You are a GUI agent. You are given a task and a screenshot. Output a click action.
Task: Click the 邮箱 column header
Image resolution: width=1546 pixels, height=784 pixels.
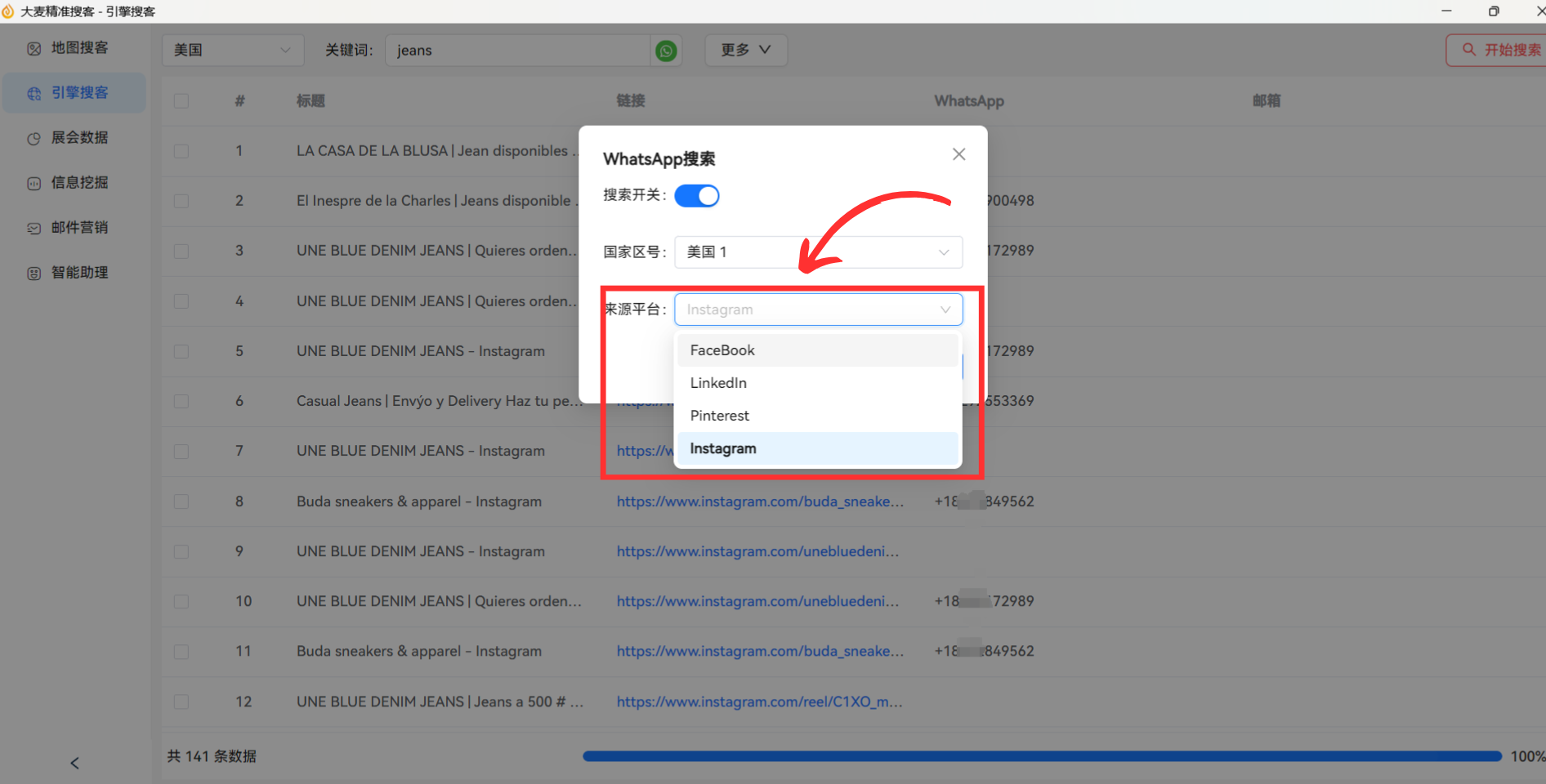click(x=1267, y=101)
